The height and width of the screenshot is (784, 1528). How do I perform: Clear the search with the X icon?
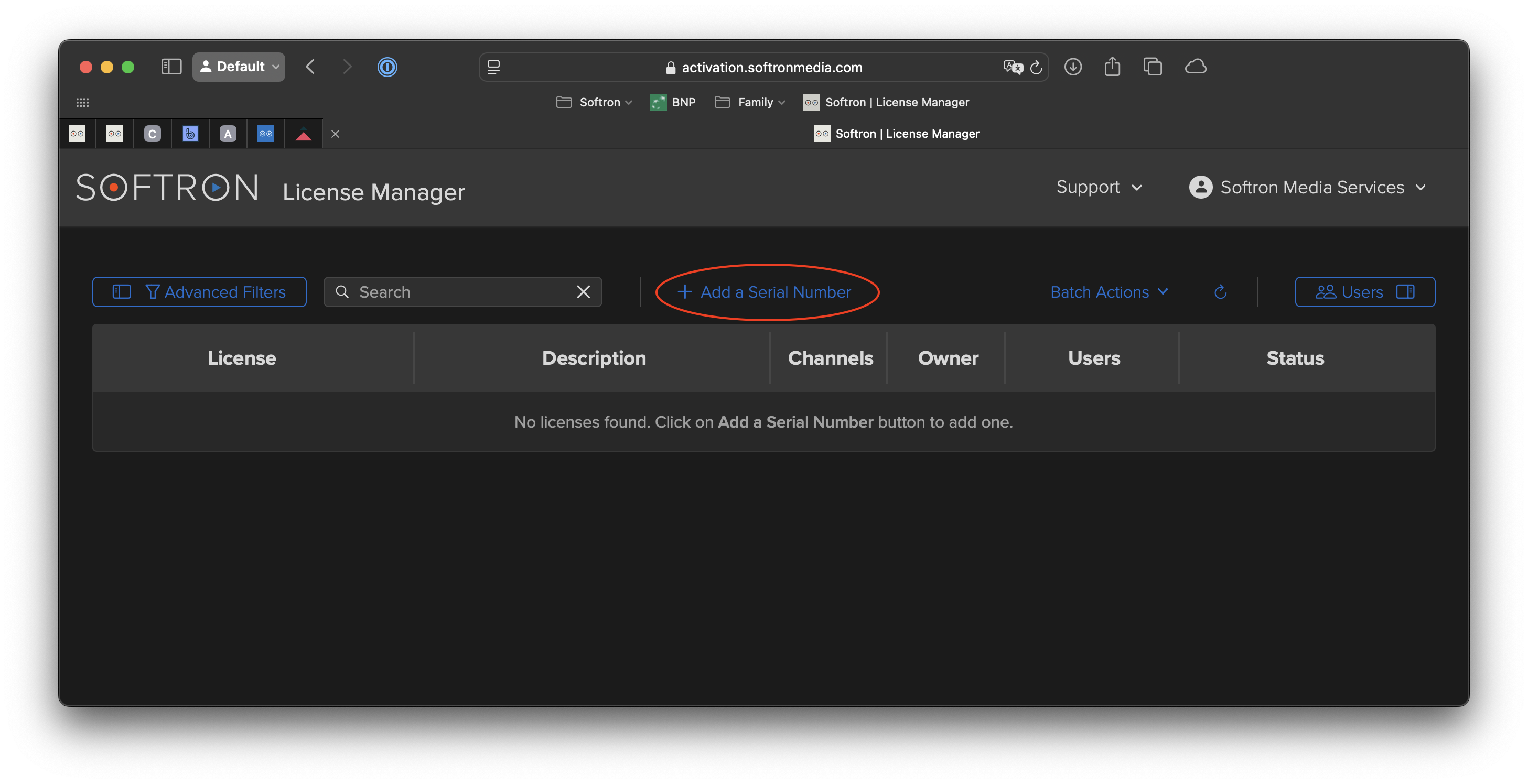pyautogui.click(x=584, y=292)
